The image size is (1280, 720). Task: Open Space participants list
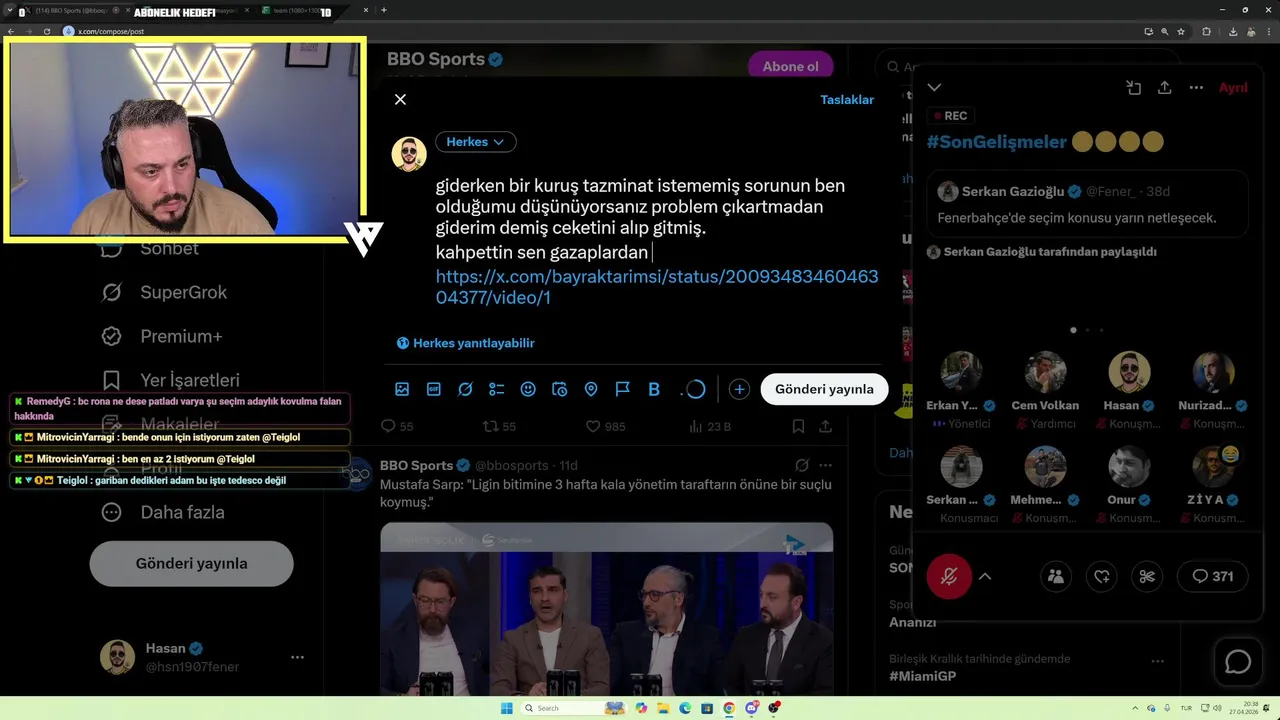(1055, 576)
